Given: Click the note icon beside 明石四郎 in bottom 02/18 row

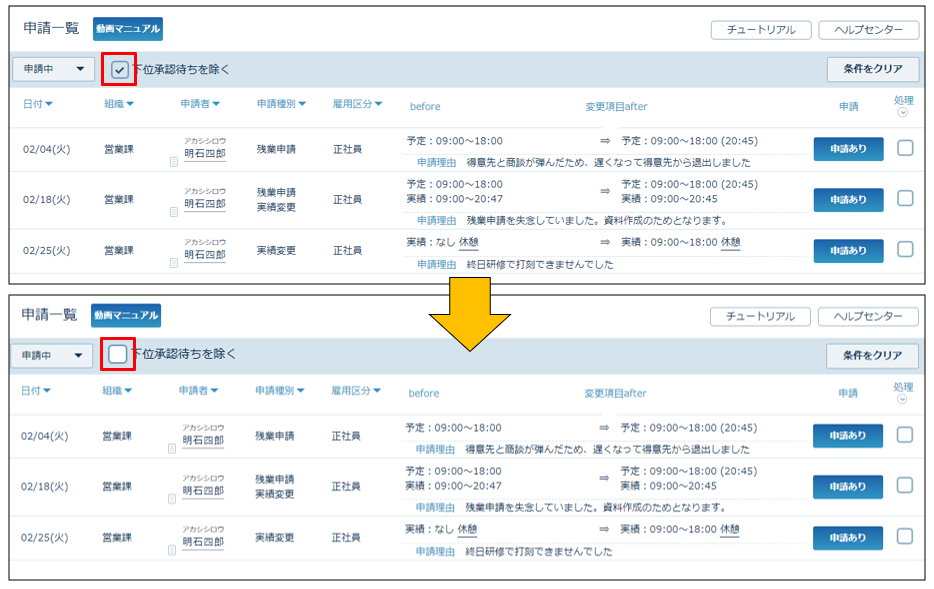Looking at the screenshot, I should point(173,498).
